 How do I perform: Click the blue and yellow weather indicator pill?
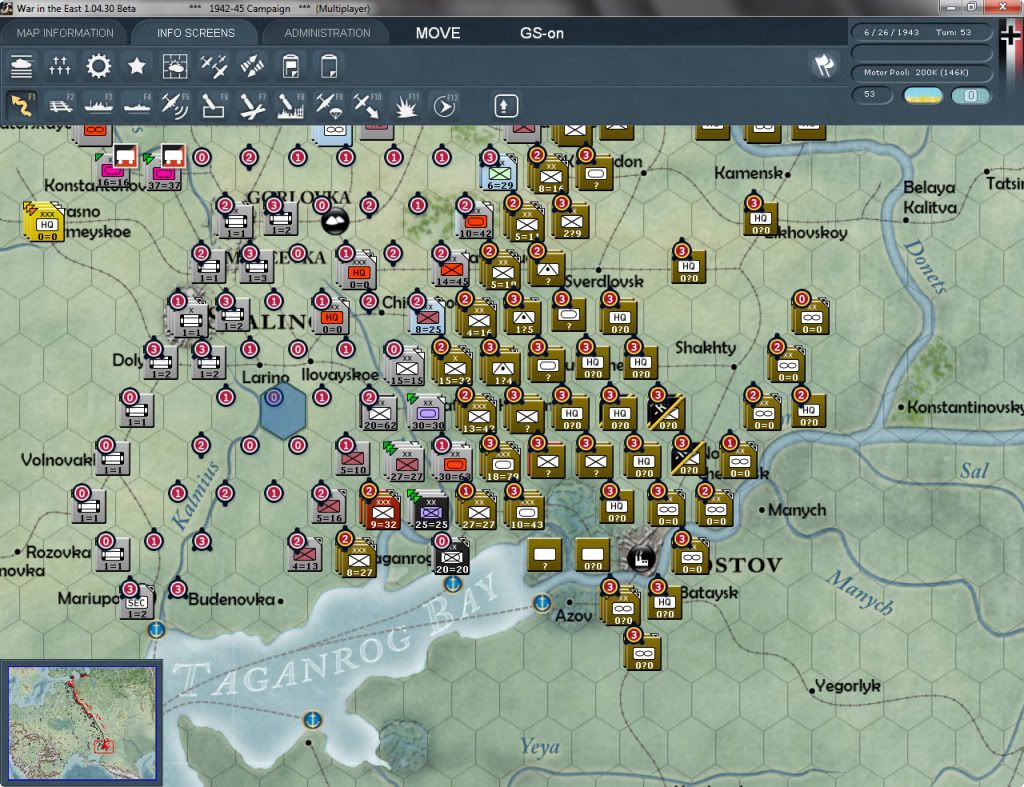pos(923,95)
